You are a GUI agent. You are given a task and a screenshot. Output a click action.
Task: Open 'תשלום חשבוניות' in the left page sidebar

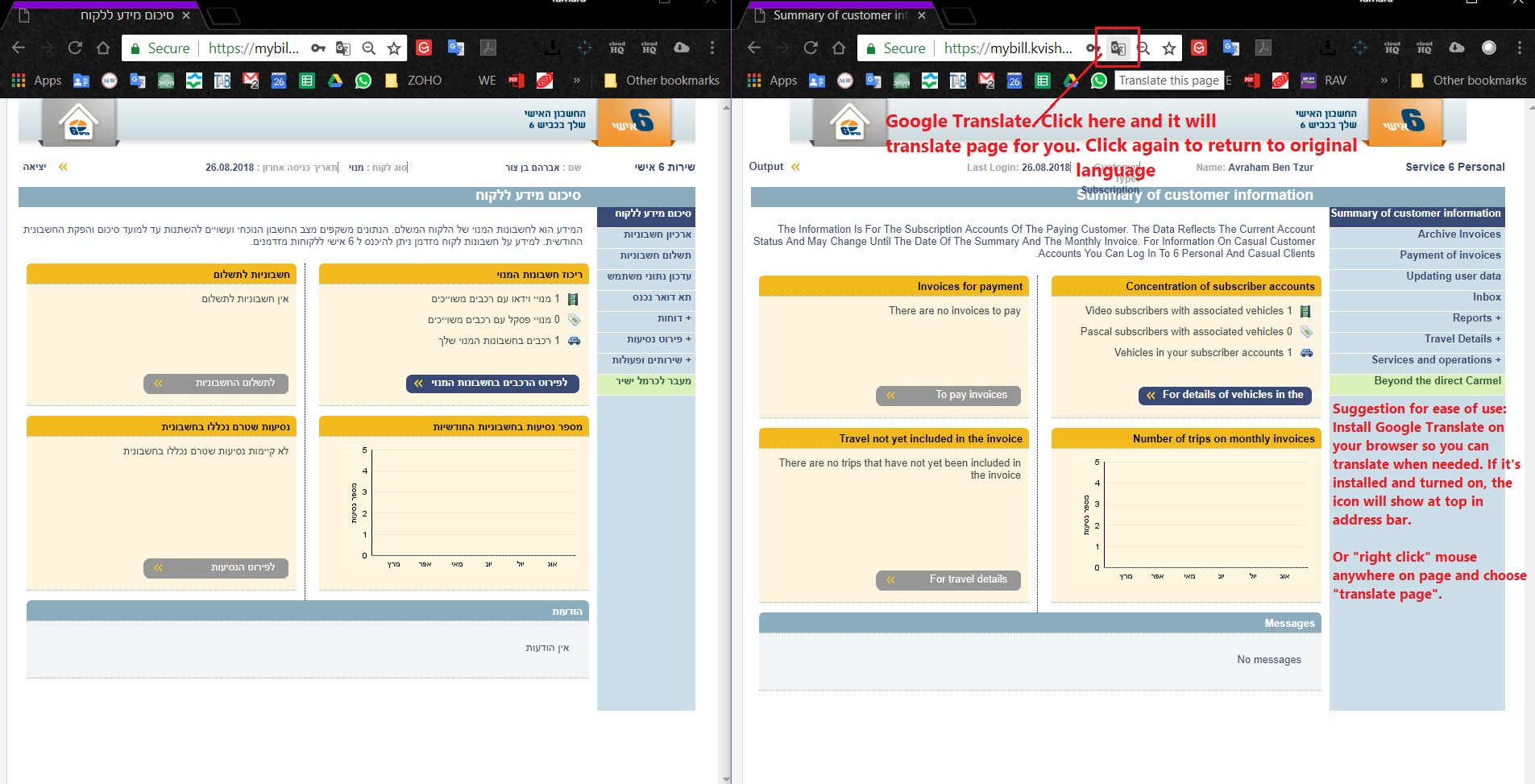tap(645, 255)
